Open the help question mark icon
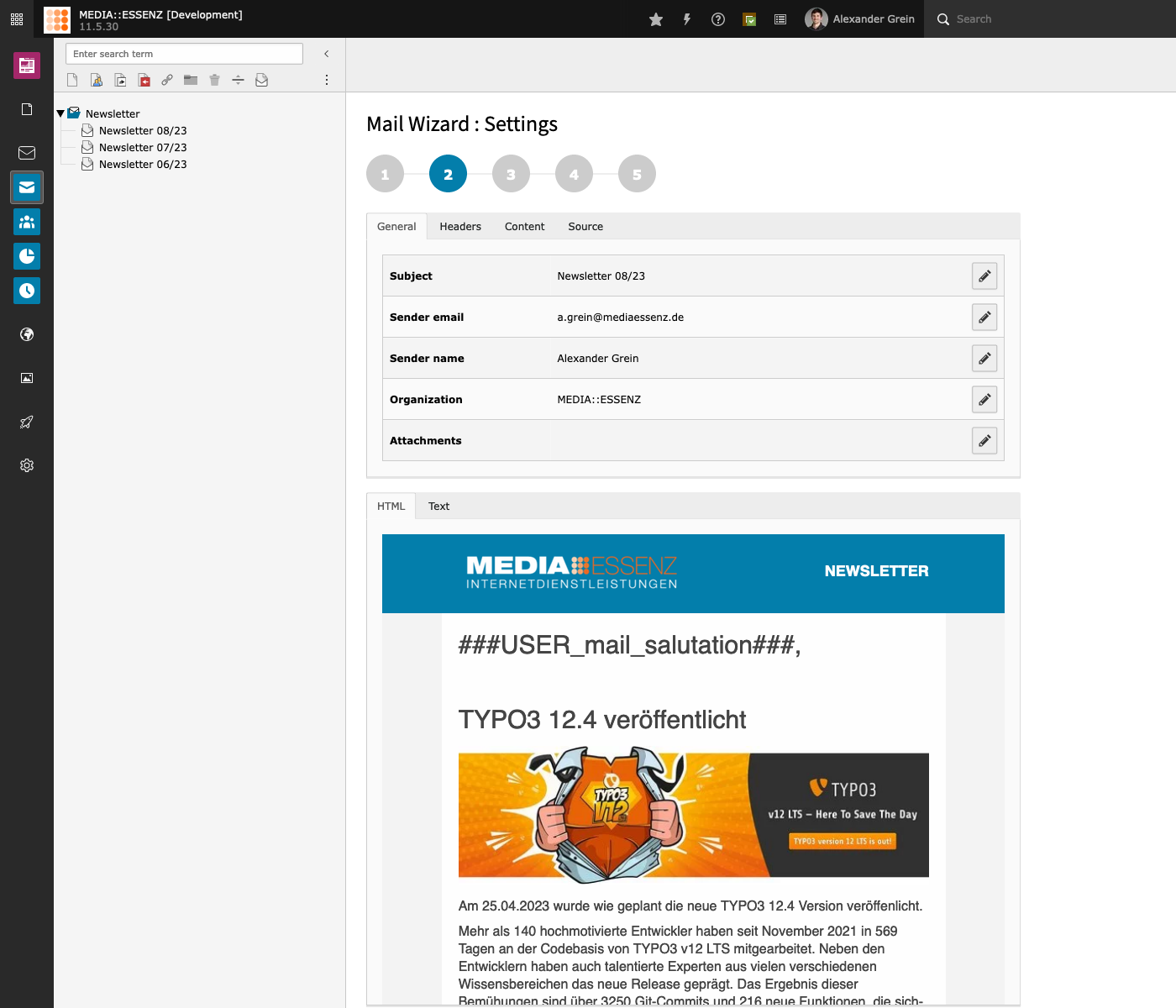The image size is (1176, 1008). click(718, 19)
